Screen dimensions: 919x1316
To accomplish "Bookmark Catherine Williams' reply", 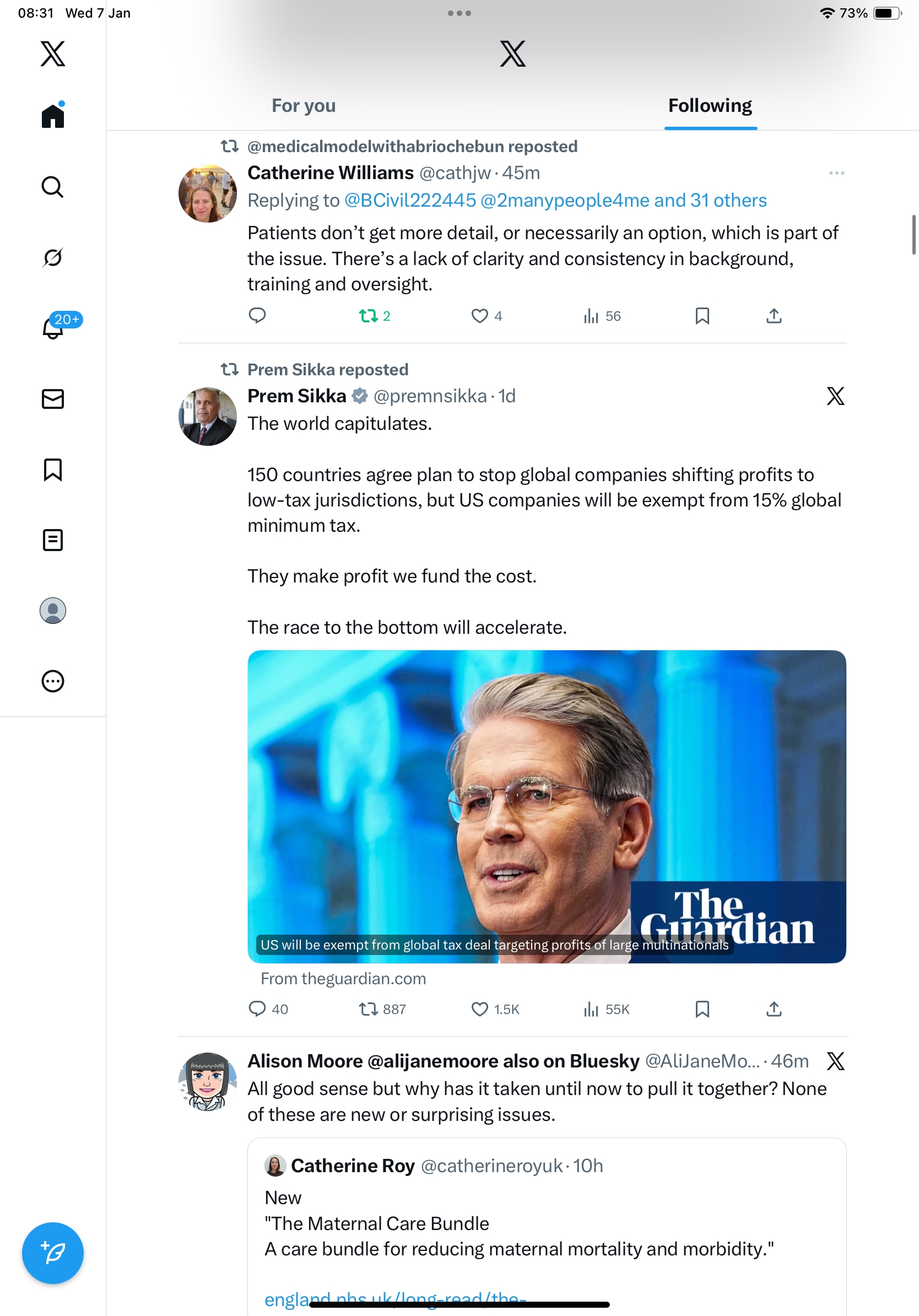I will [702, 316].
